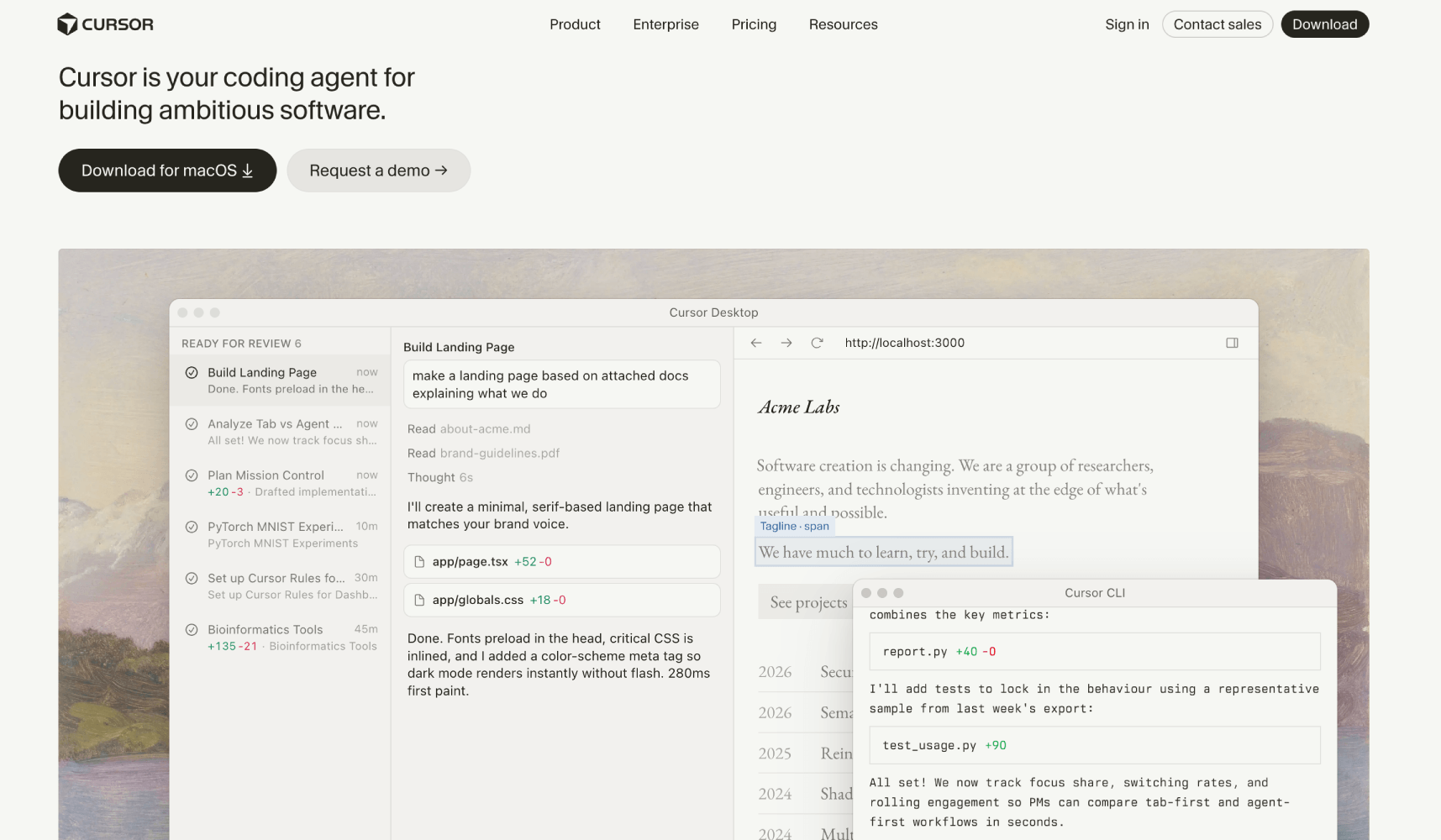Click check icon beside Bioinformatics Tools
The height and width of the screenshot is (840, 1441).
coord(192,629)
